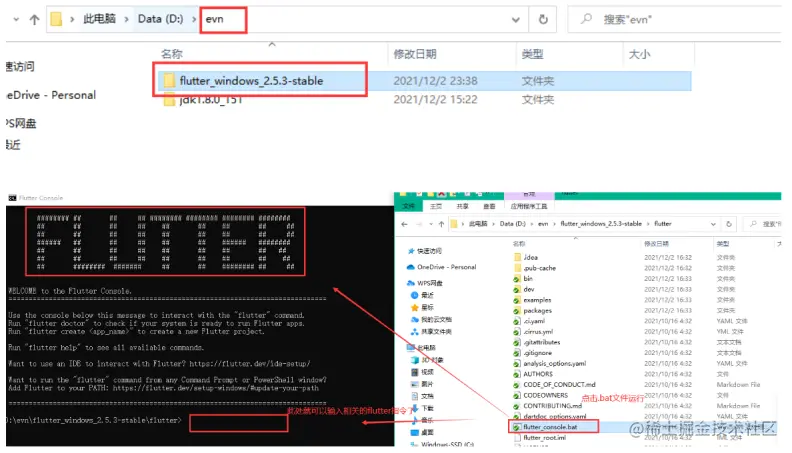Click the 桌面 desktop icon in the sidebar
This screenshot has height=453, width=792.
pos(415,433)
